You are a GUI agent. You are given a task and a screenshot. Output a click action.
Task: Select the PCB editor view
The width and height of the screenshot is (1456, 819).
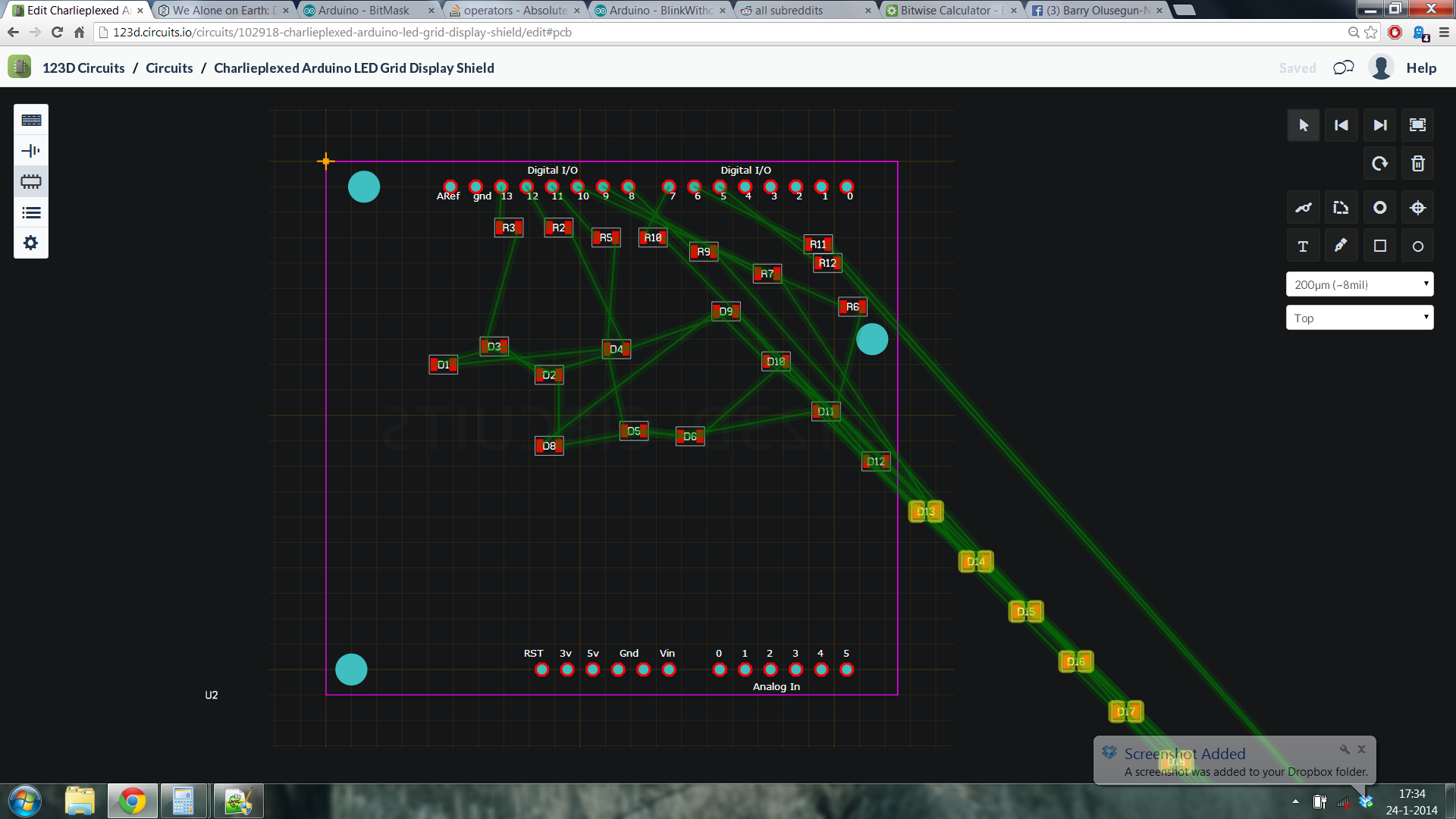coord(30,181)
